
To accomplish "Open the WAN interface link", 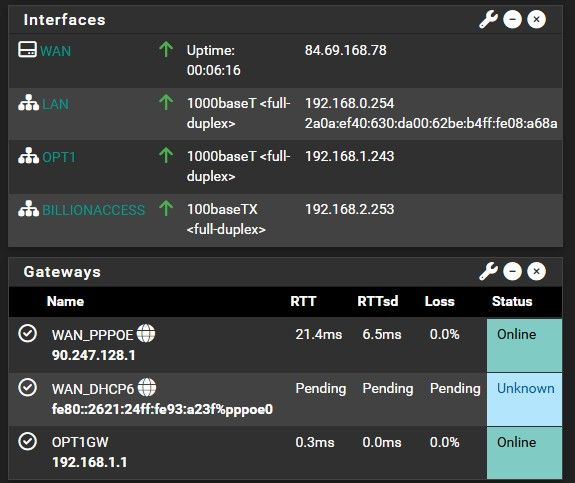I will tap(56, 51).
